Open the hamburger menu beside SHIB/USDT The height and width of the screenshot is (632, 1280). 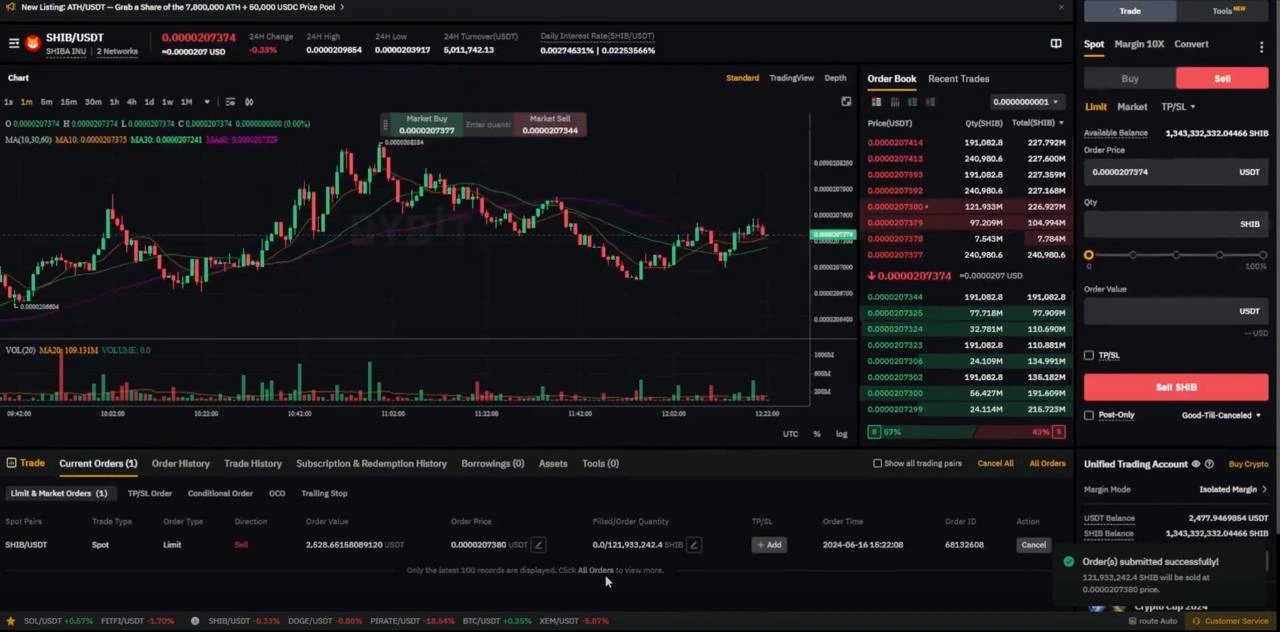[14, 43]
